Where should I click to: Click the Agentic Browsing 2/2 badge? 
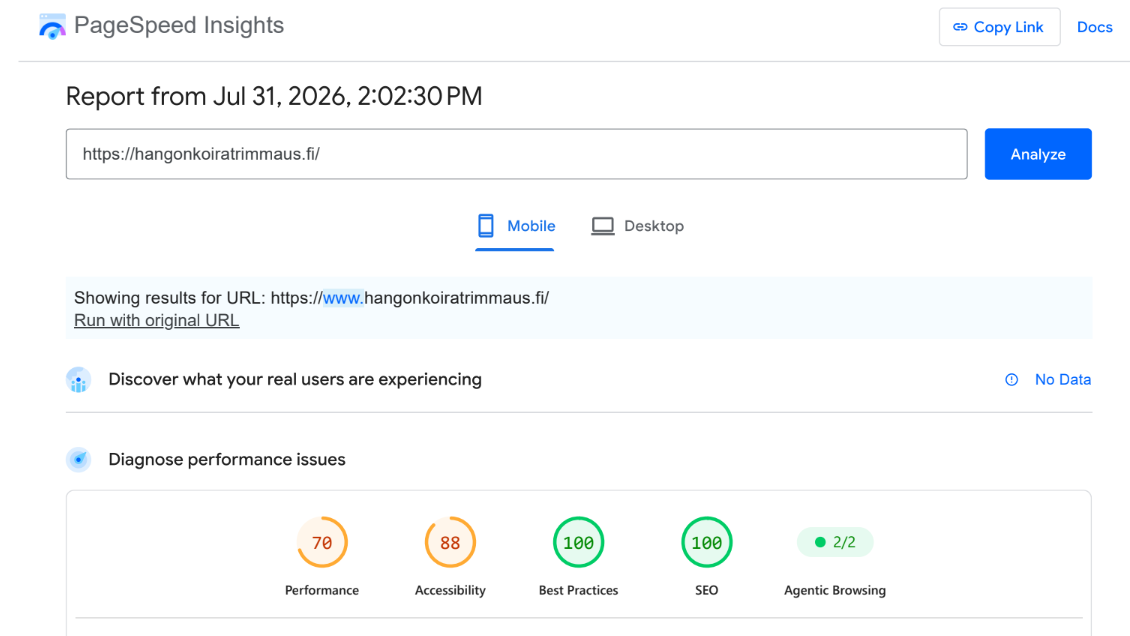pyautogui.click(x=835, y=542)
